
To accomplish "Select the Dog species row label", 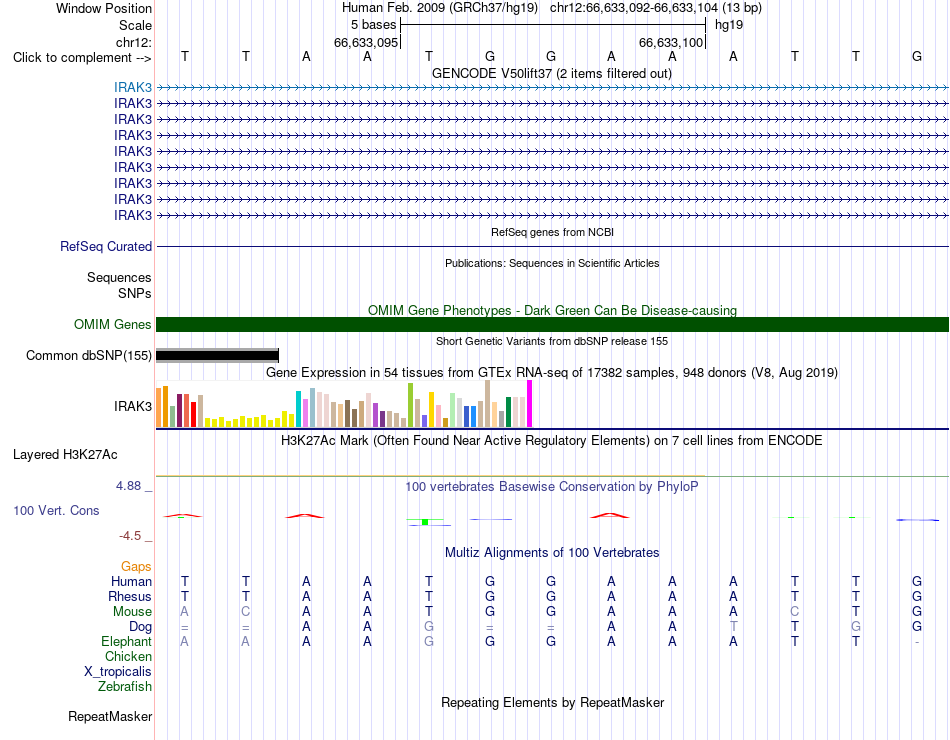I will pos(141,627).
